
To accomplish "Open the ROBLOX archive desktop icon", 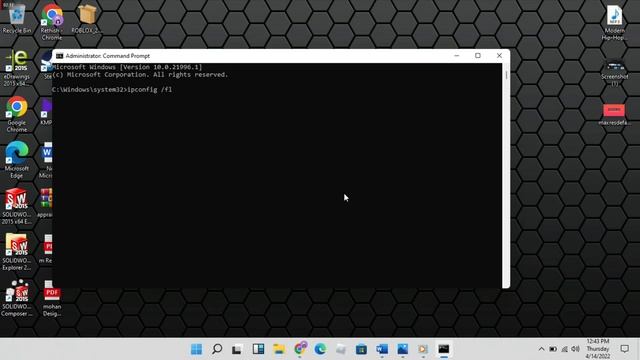I will (x=87, y=19).
